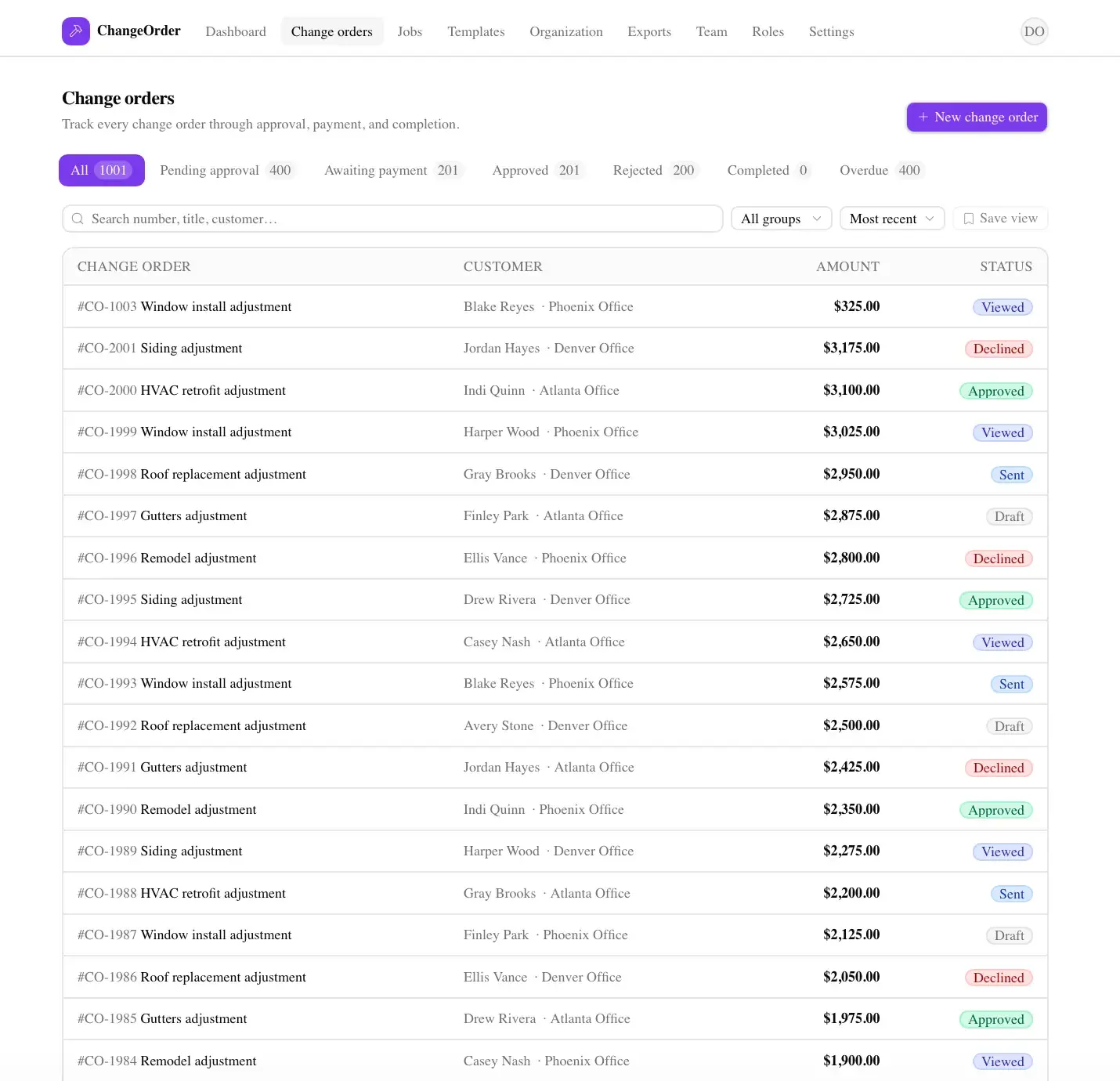Click the $2,575.00 amount cell

coord(851,683)
